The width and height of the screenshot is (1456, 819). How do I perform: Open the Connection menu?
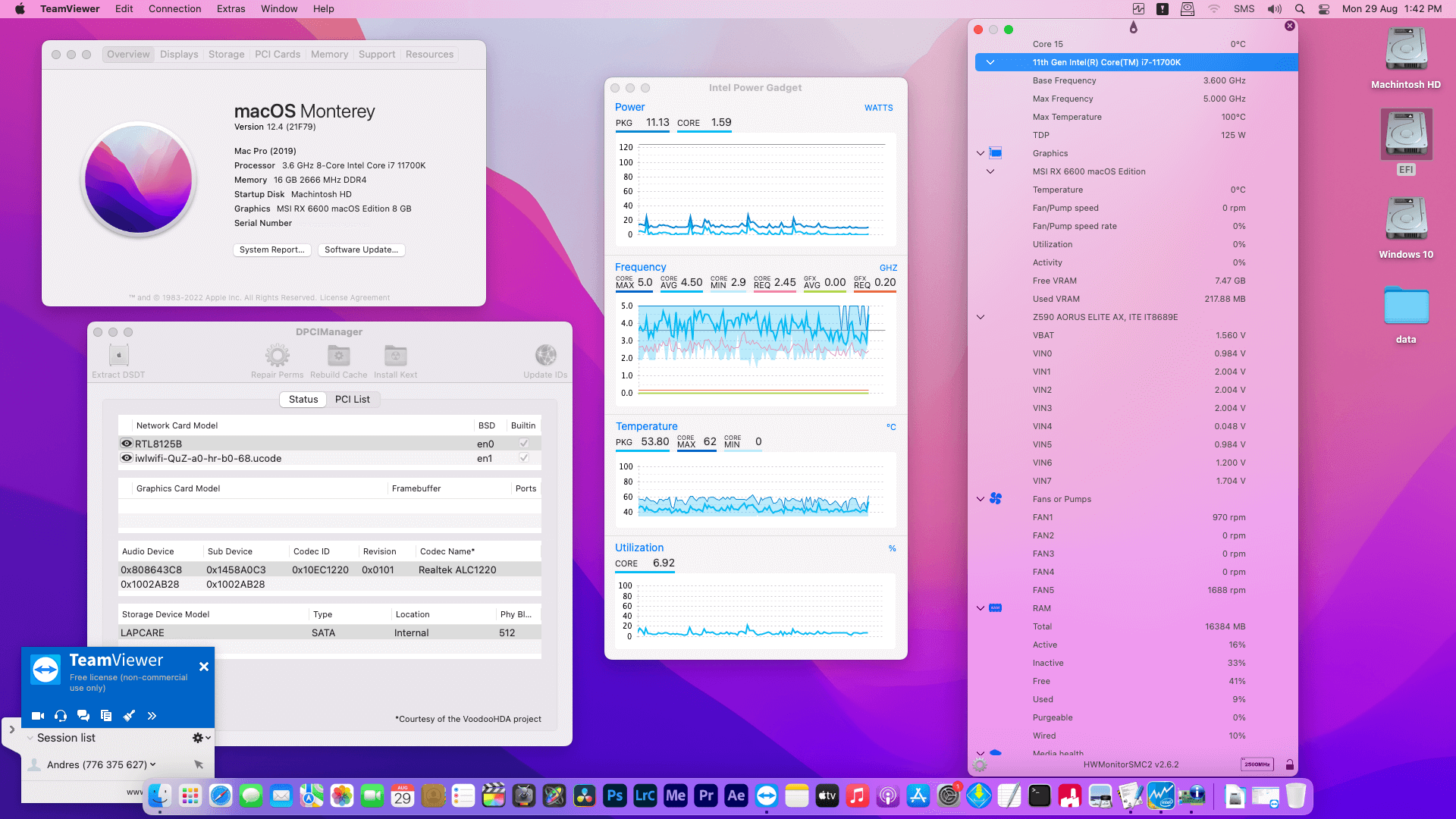click(174, 9)
